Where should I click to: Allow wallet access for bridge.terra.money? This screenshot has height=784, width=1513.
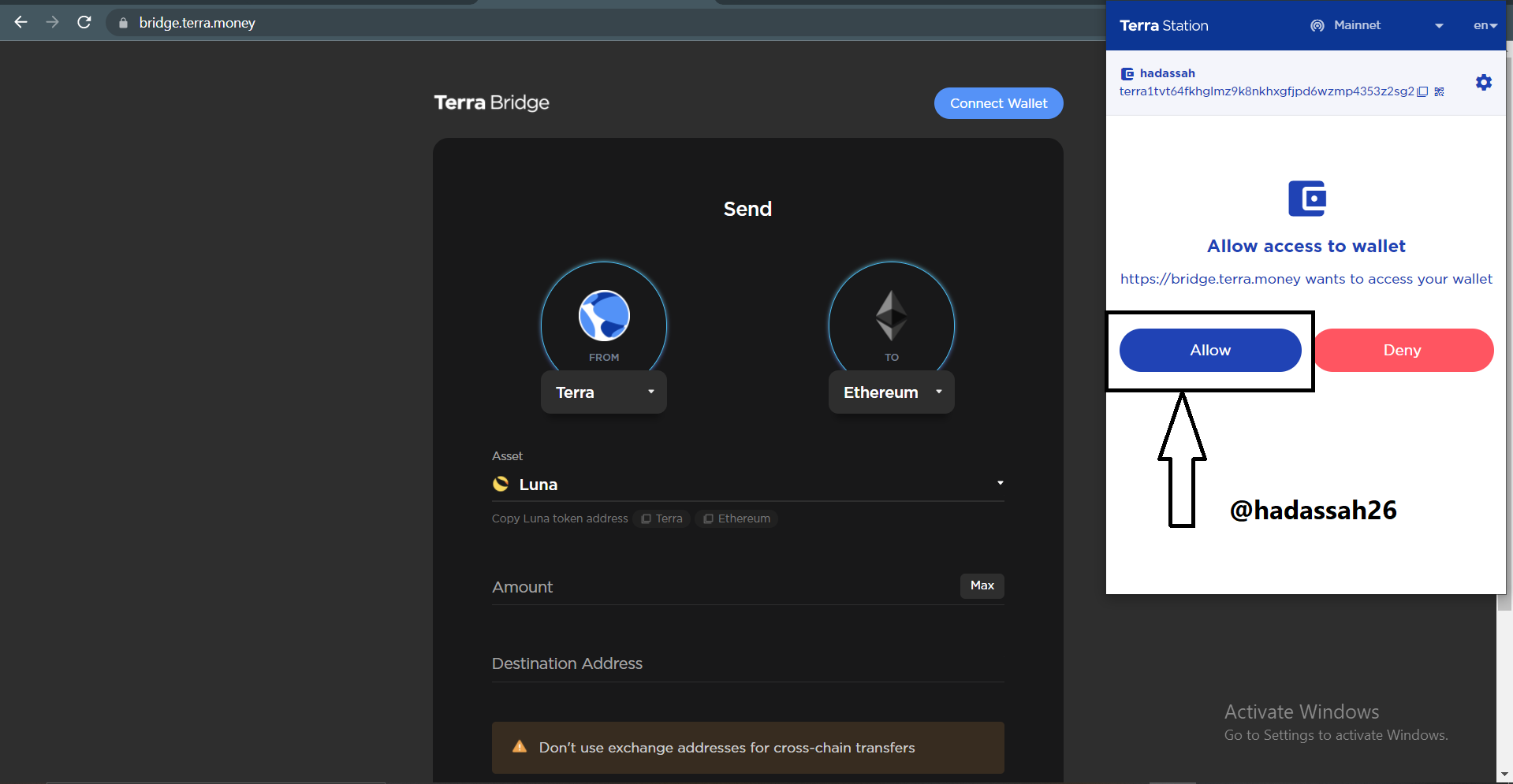[1210, 350]
